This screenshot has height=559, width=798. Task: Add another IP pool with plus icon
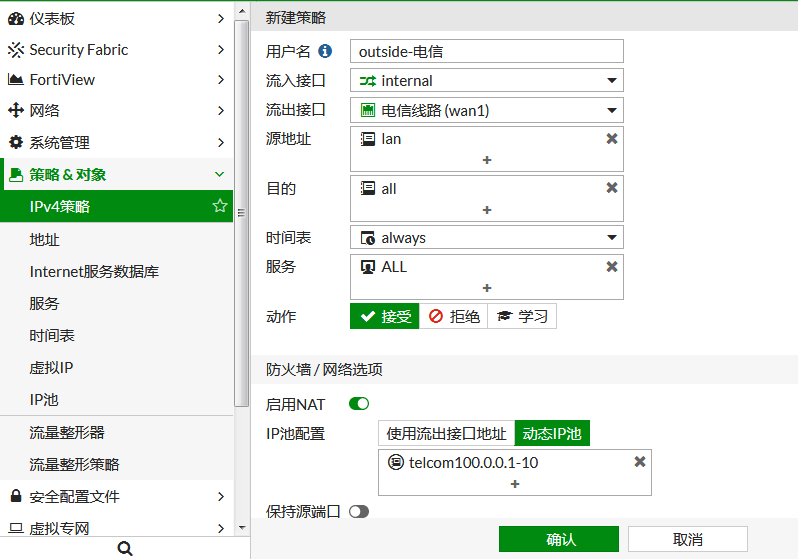[515, 484]
